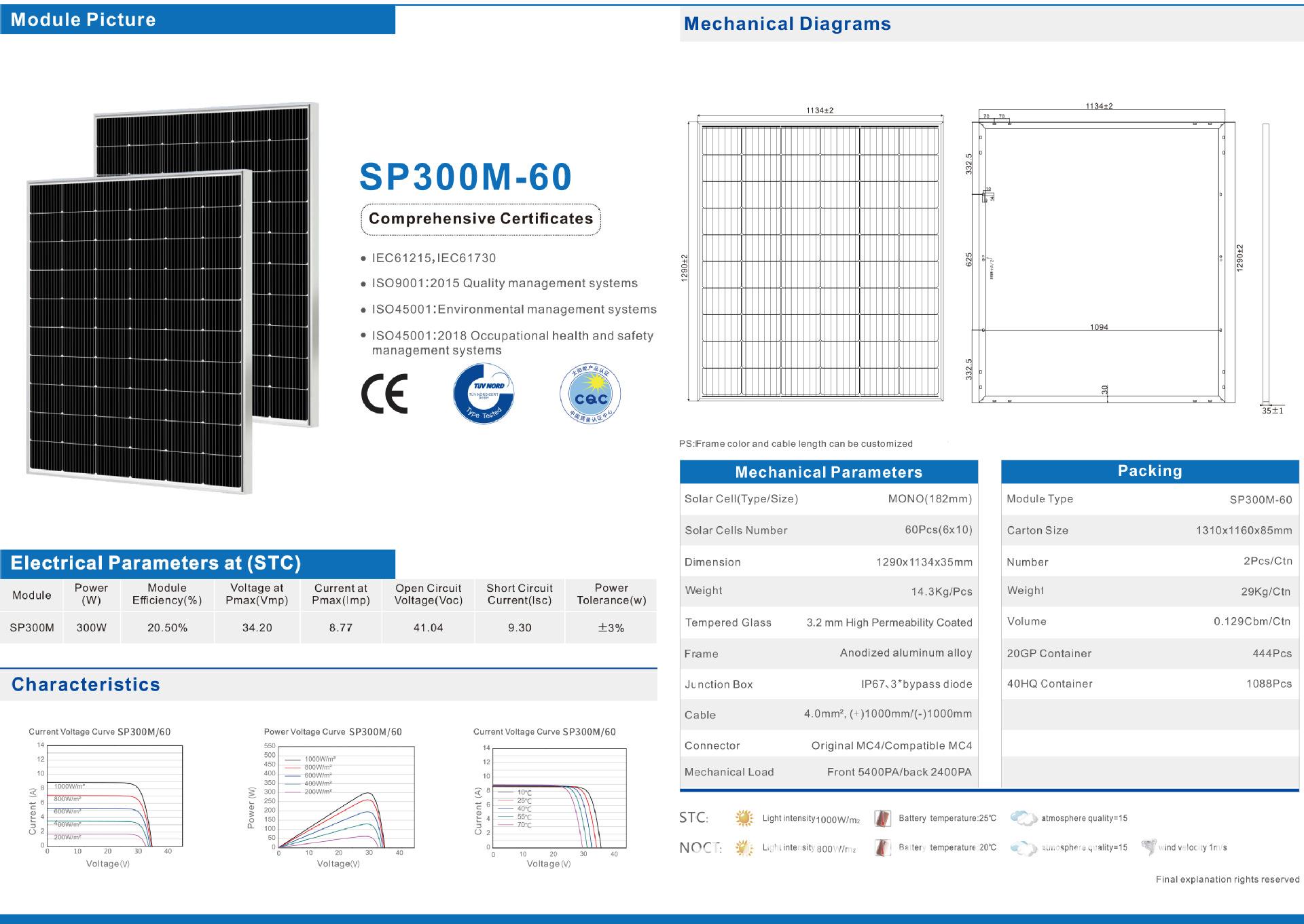This screenshot has width=1304, height=924.
Task: Click the NOCT wind velocity icon
Action: click(1148, 847)
